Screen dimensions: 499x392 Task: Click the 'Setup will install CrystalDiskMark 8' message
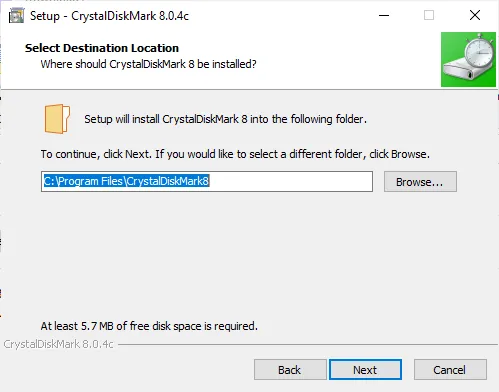pos(225,119)
